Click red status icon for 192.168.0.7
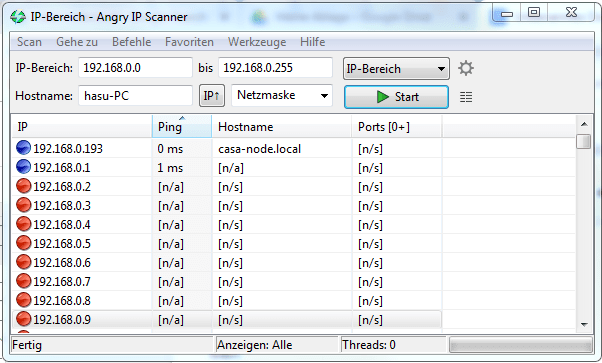The width and height of the screenshot is (602, 363). (23, 281)
